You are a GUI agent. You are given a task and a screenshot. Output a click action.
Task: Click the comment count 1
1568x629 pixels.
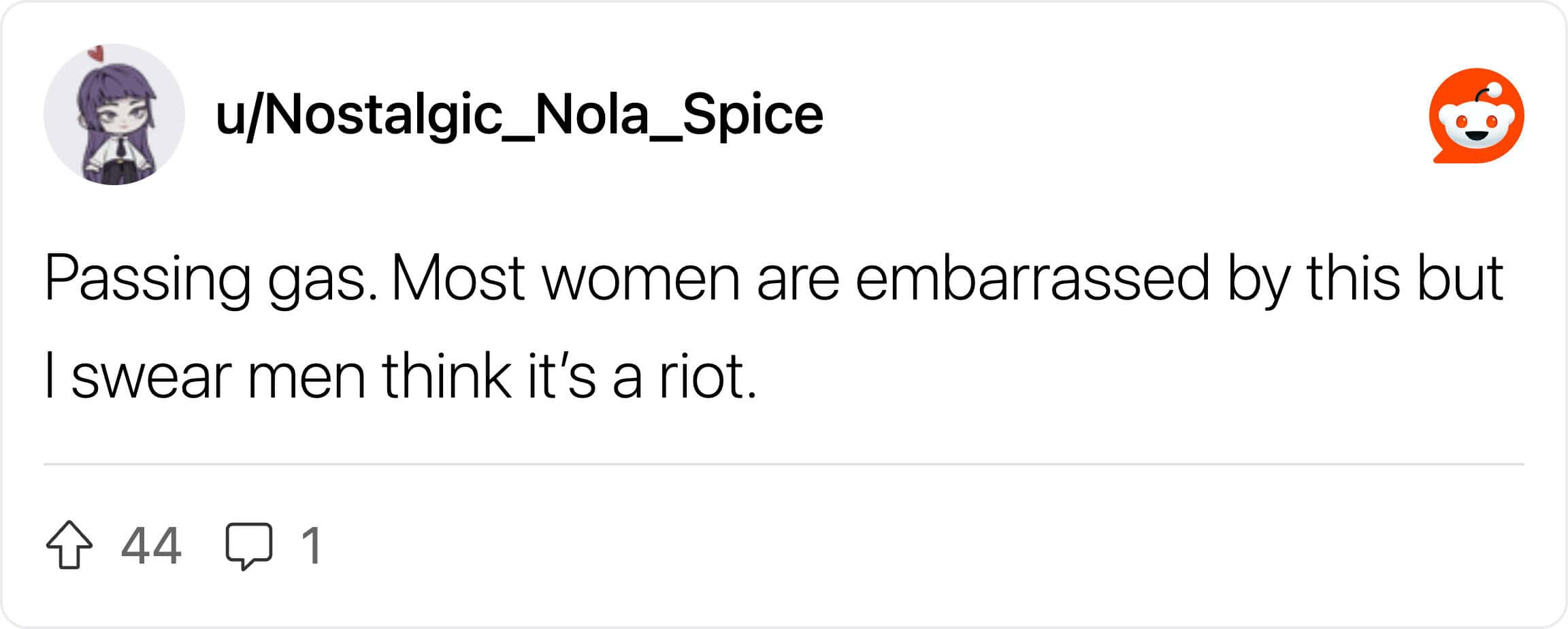[312, 545]
